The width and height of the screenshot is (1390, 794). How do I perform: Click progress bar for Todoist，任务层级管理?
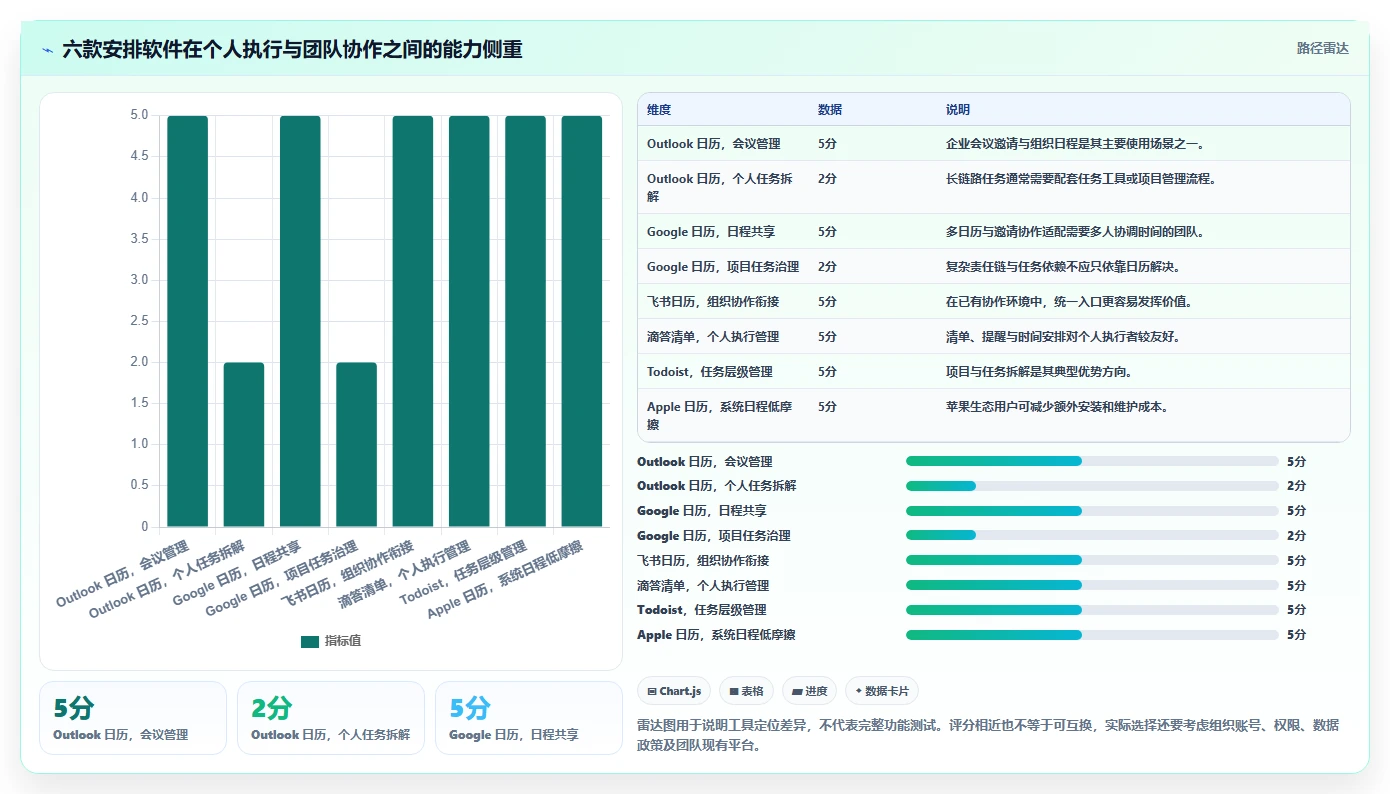click(x=1092, y=610)
